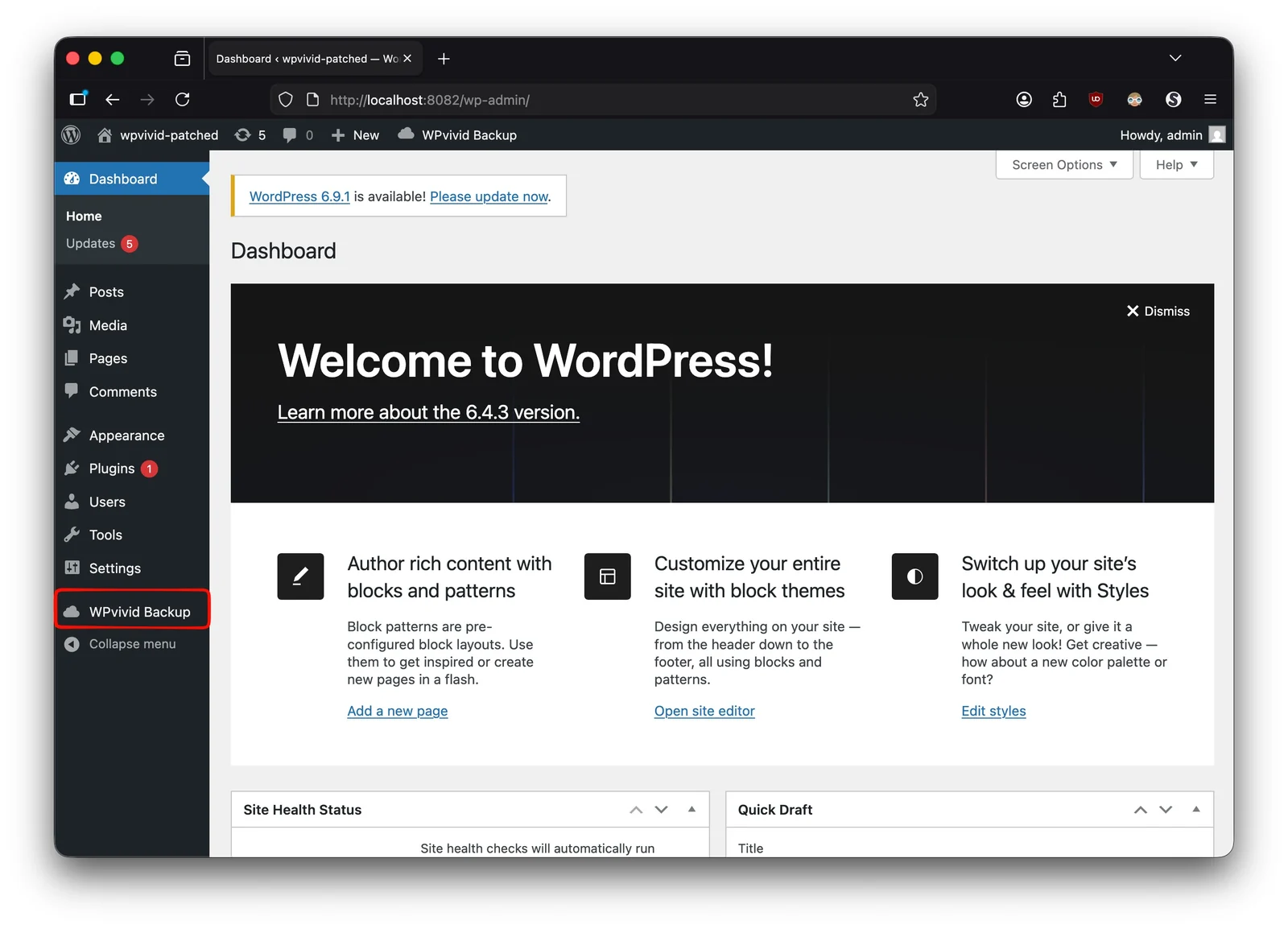
Task: Open pending updates icon showing 5
Action: pyautogui.click(x=250, y=135)
